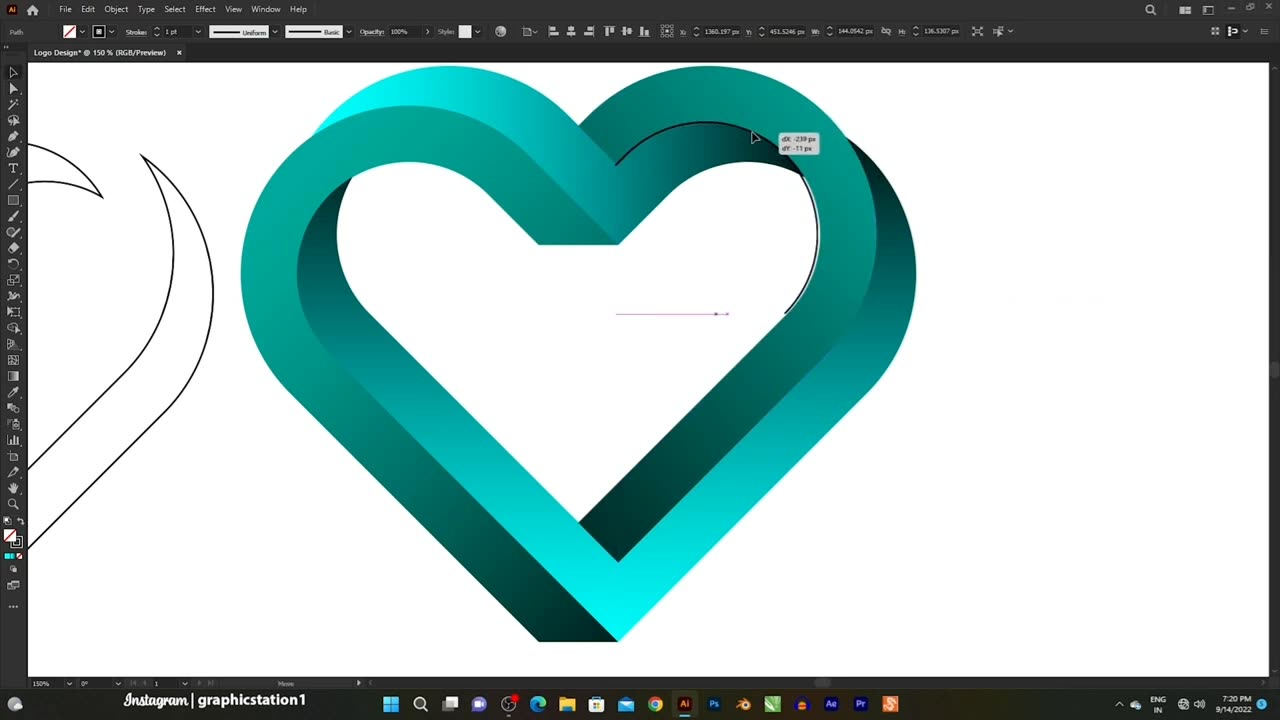This screenshot has height=720, width=1280.
Task: Select the Pen tool
Action: pyautogui.click(x=13, y=136)
